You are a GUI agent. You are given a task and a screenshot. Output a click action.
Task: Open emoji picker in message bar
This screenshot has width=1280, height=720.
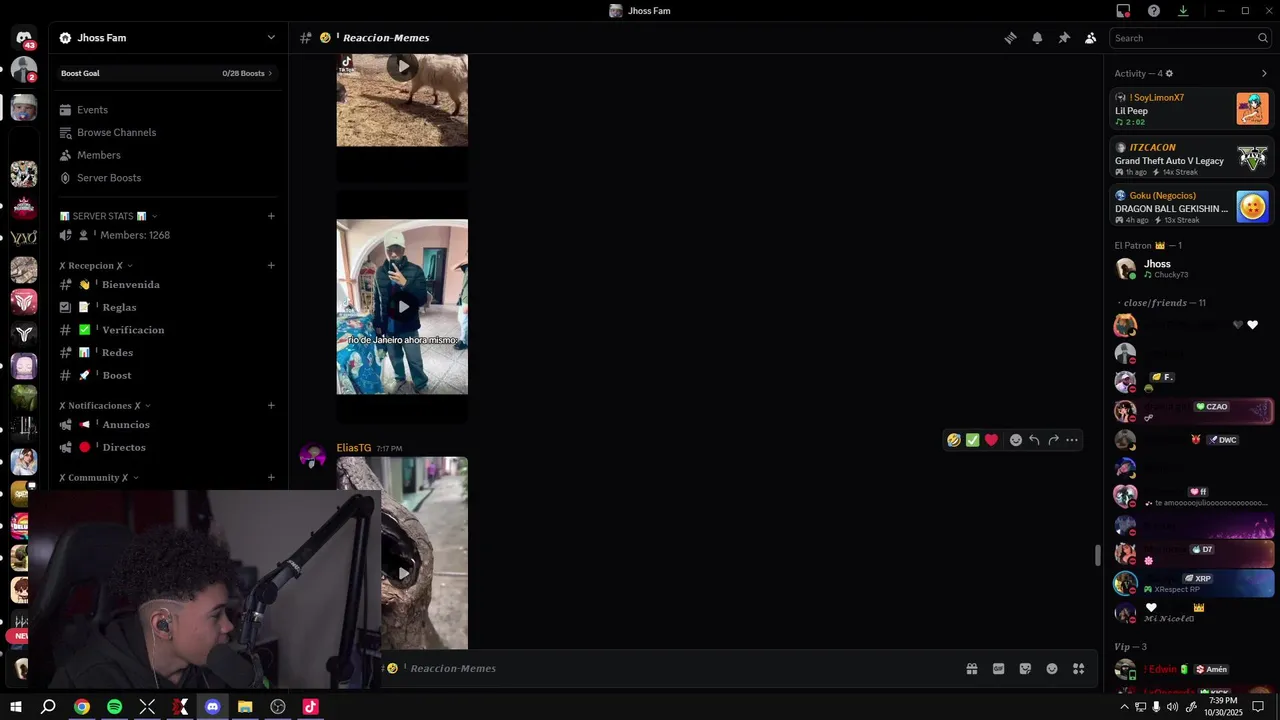coord(1052,669)
